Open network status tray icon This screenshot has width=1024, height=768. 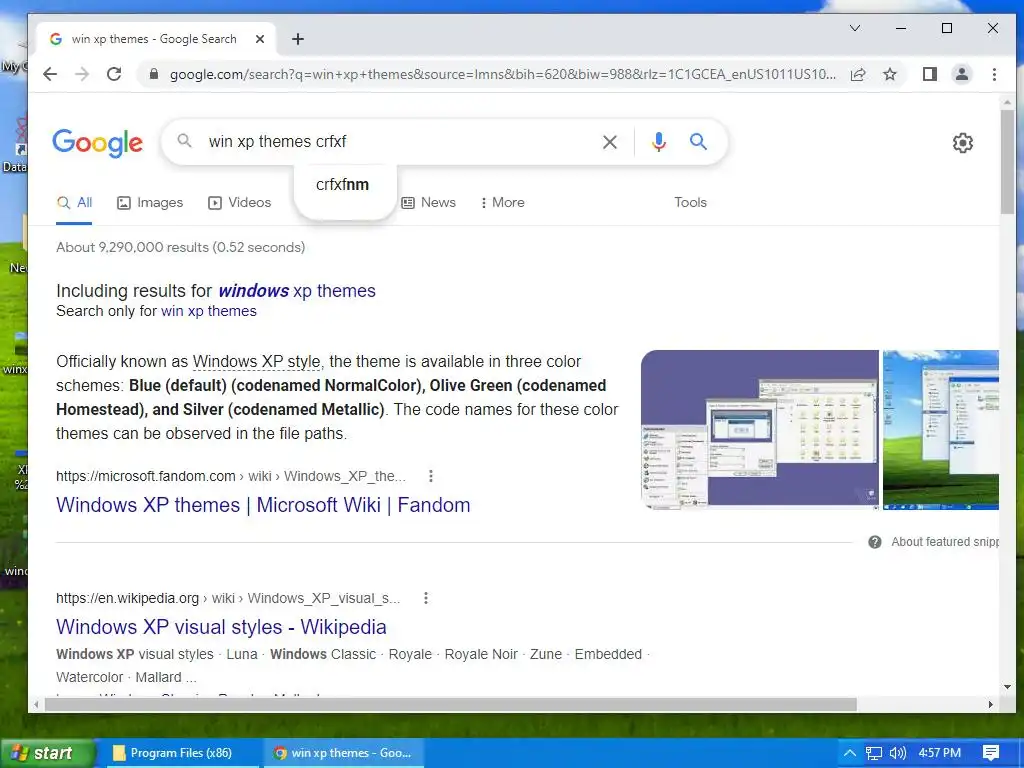pos(874,753)
